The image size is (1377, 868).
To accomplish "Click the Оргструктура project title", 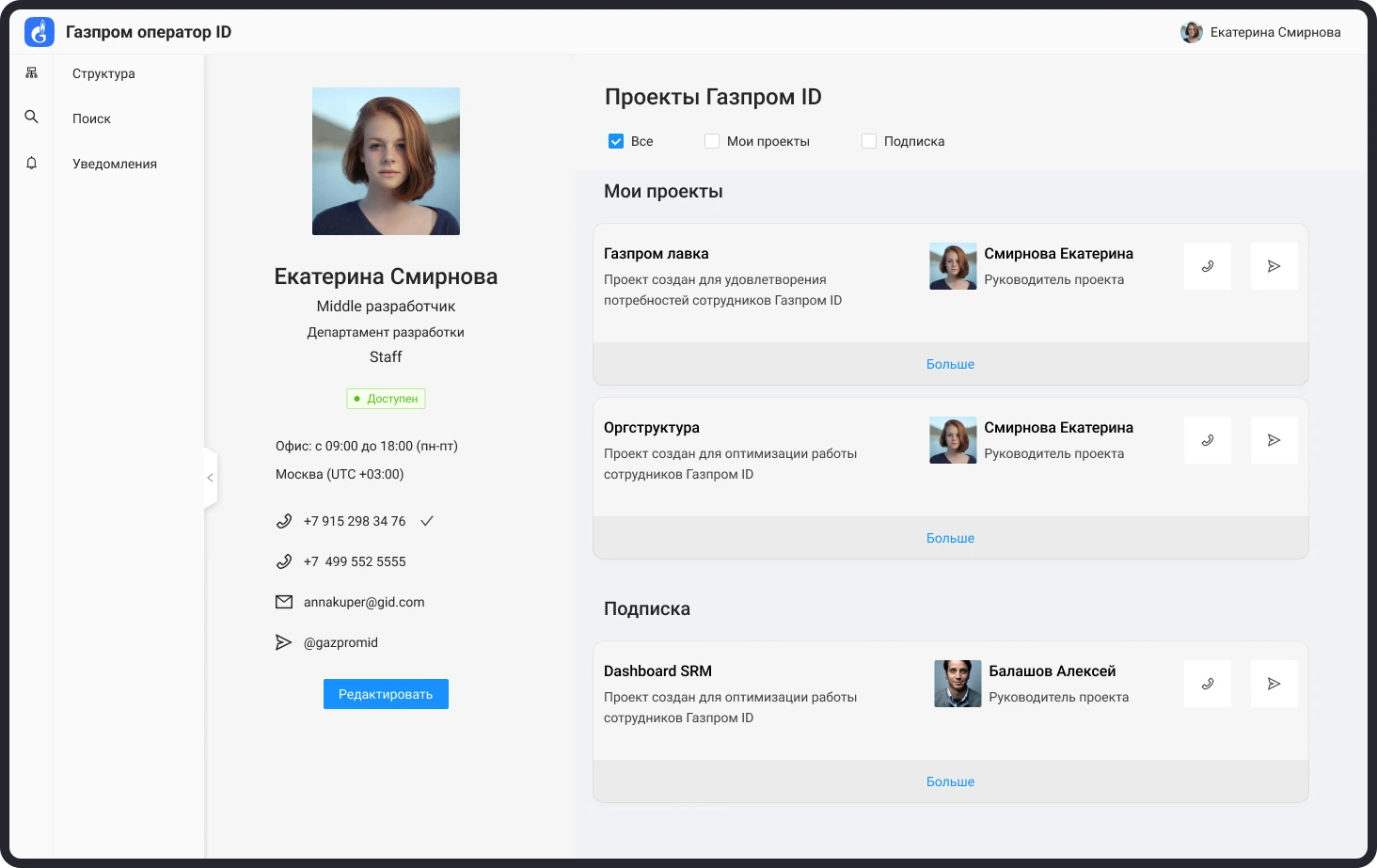I will [652, 427].
